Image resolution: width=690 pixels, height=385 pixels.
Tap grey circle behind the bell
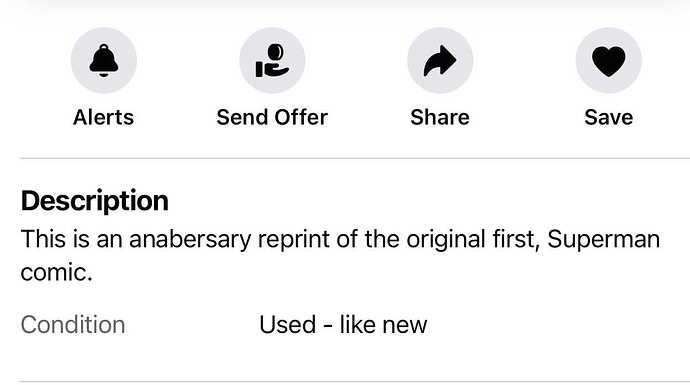(103, 60)
